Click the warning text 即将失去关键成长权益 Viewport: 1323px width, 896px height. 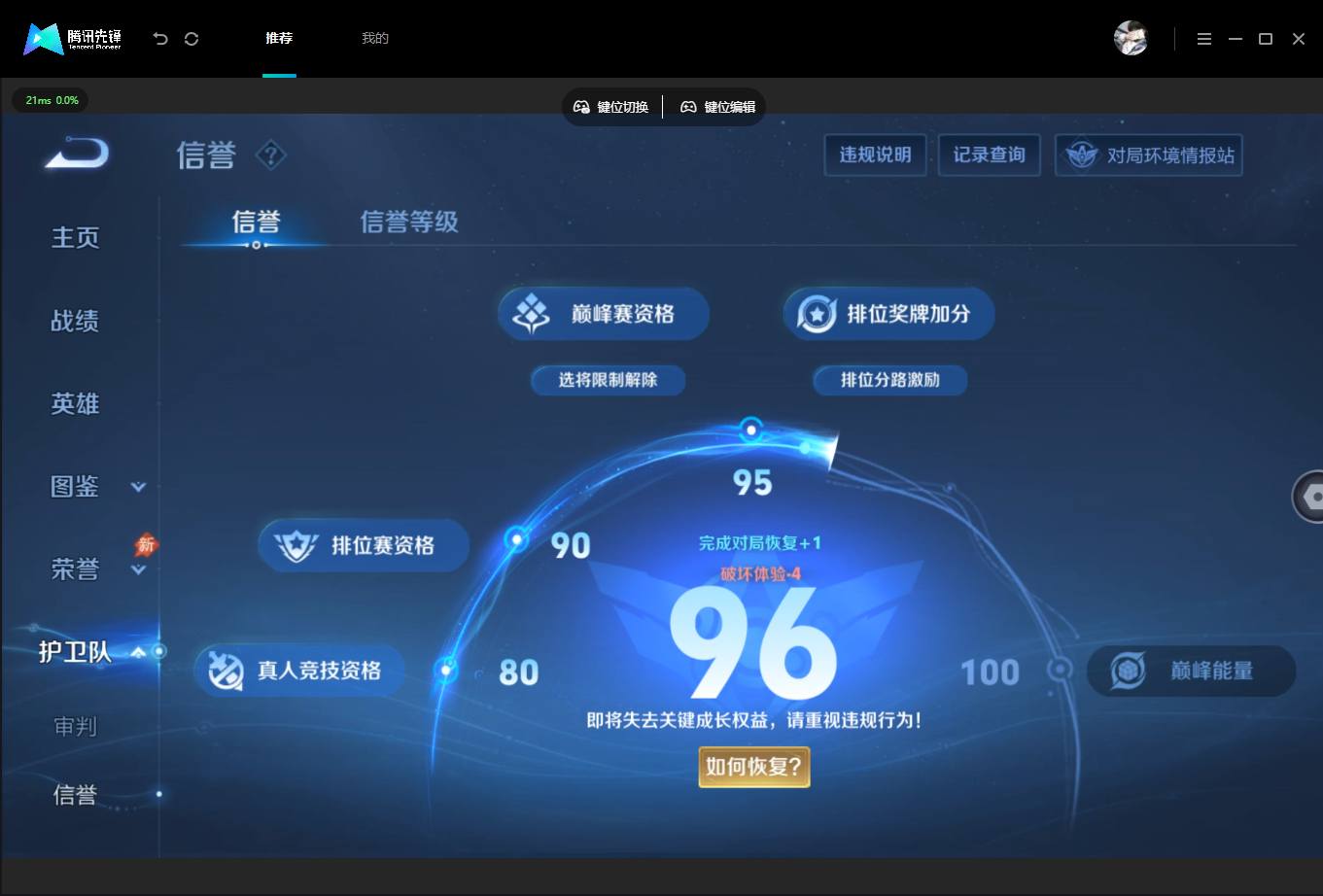click(x=754, y=720)
